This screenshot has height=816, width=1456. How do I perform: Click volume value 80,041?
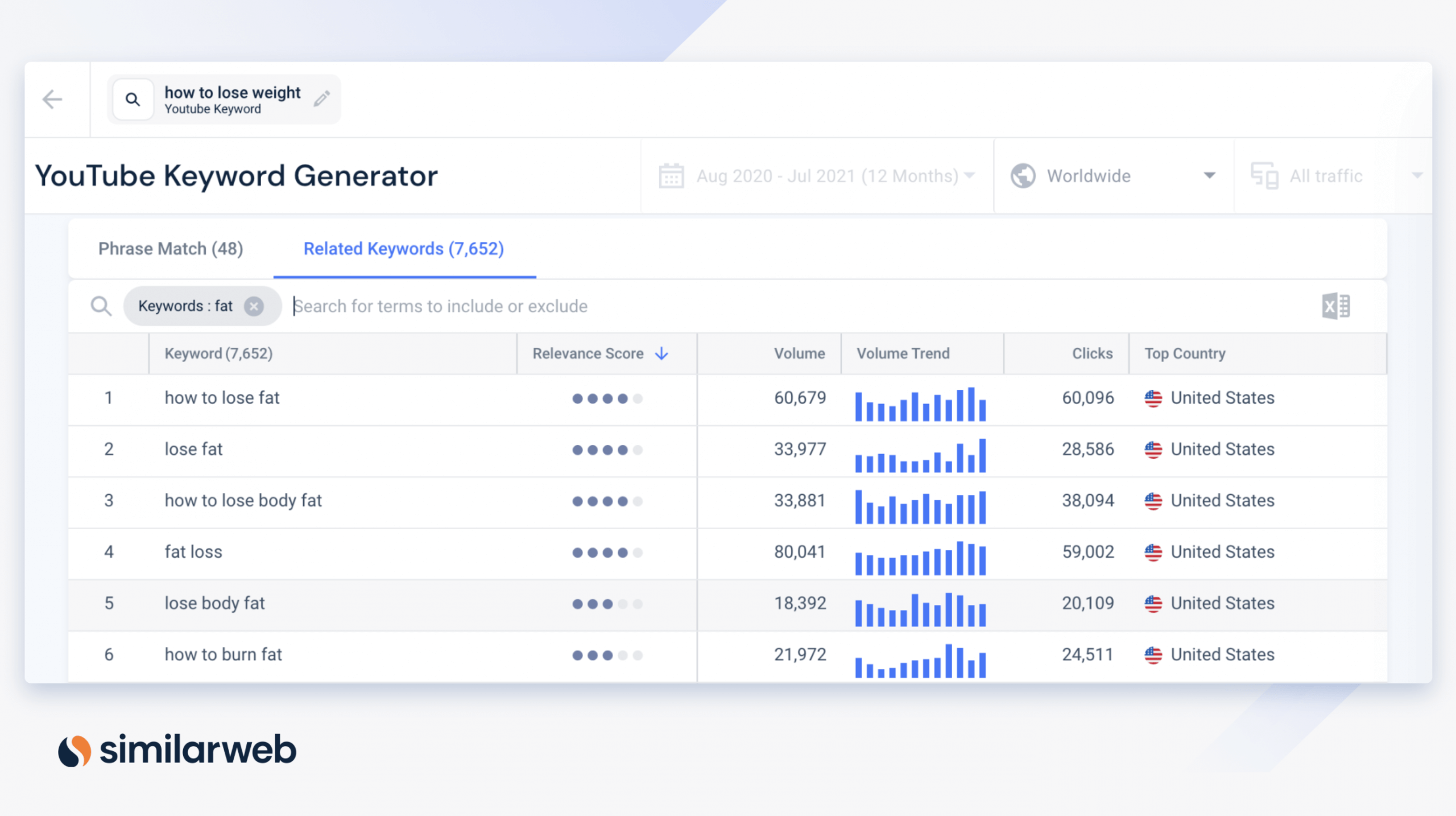pos(800,551)
